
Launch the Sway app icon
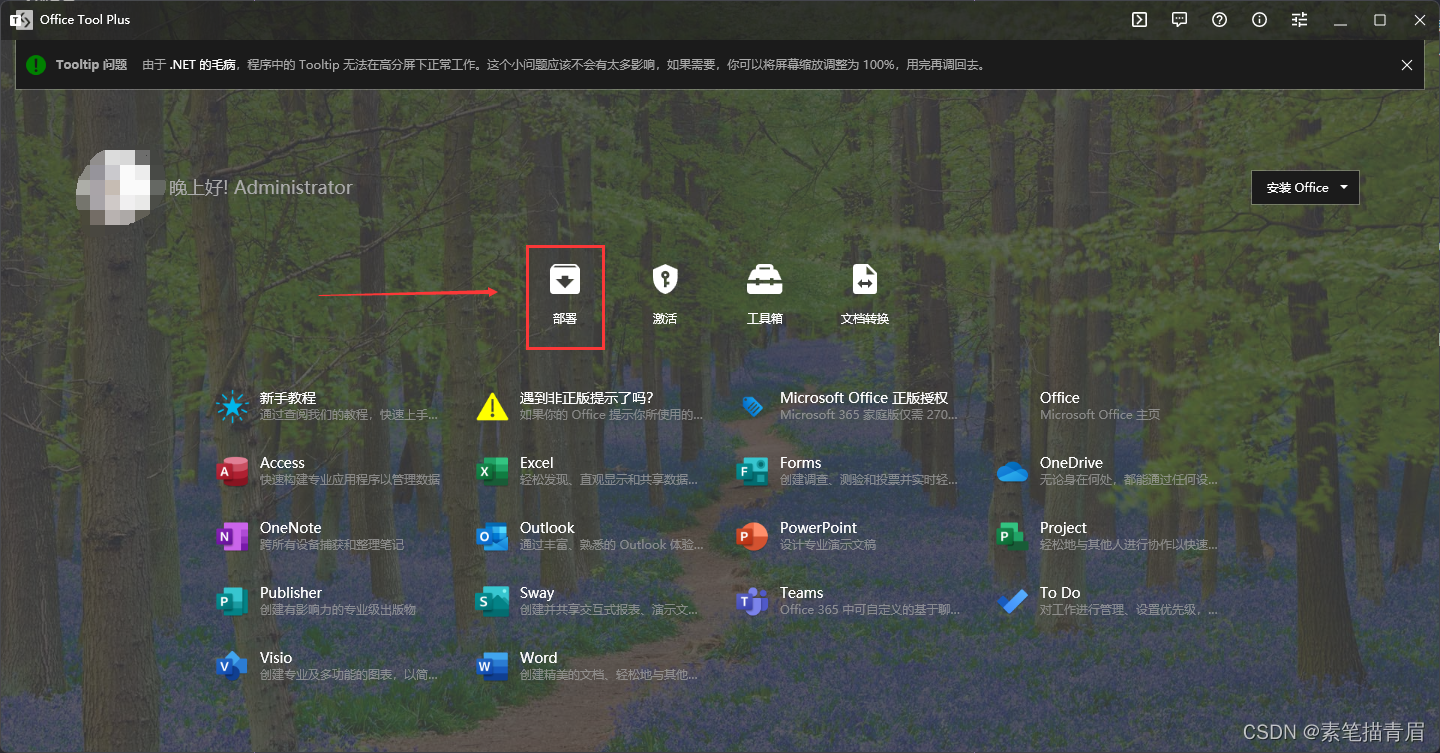coord(492,601)
